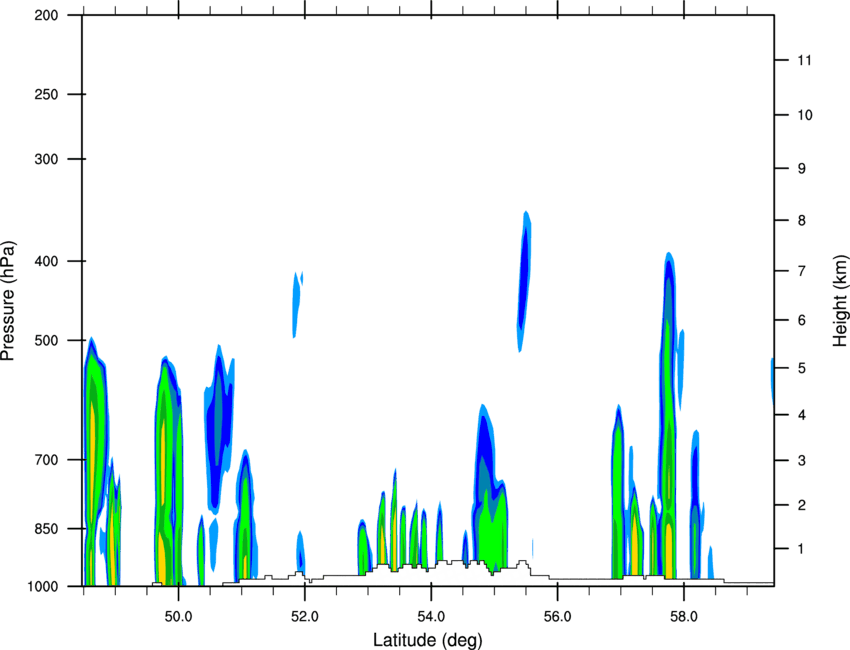Select the 300 pressure tick label
Viewport: 850px width, 650px height.
point(46,159)
